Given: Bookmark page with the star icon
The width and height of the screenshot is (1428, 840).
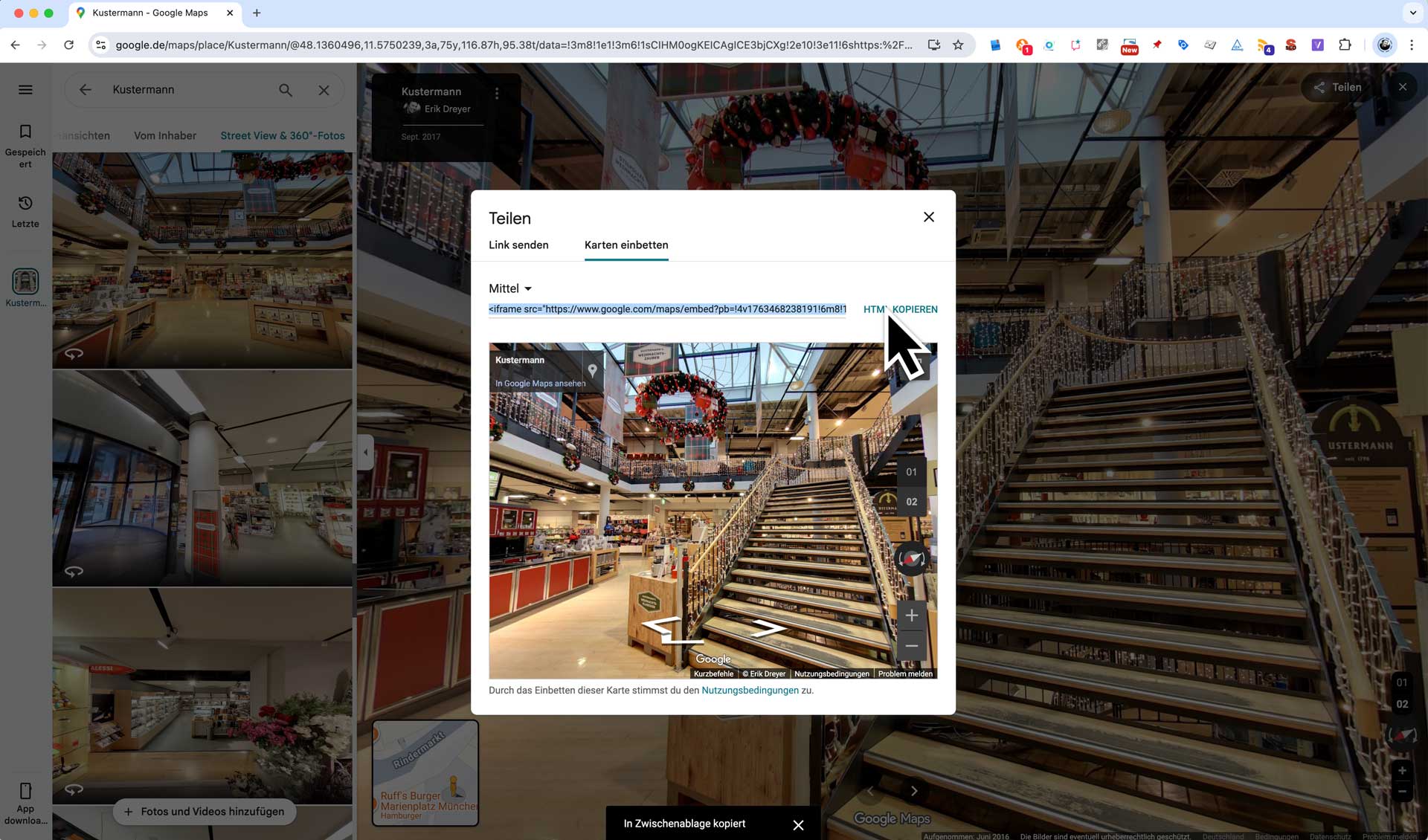Looking at the screenshot, I should 958,45.
